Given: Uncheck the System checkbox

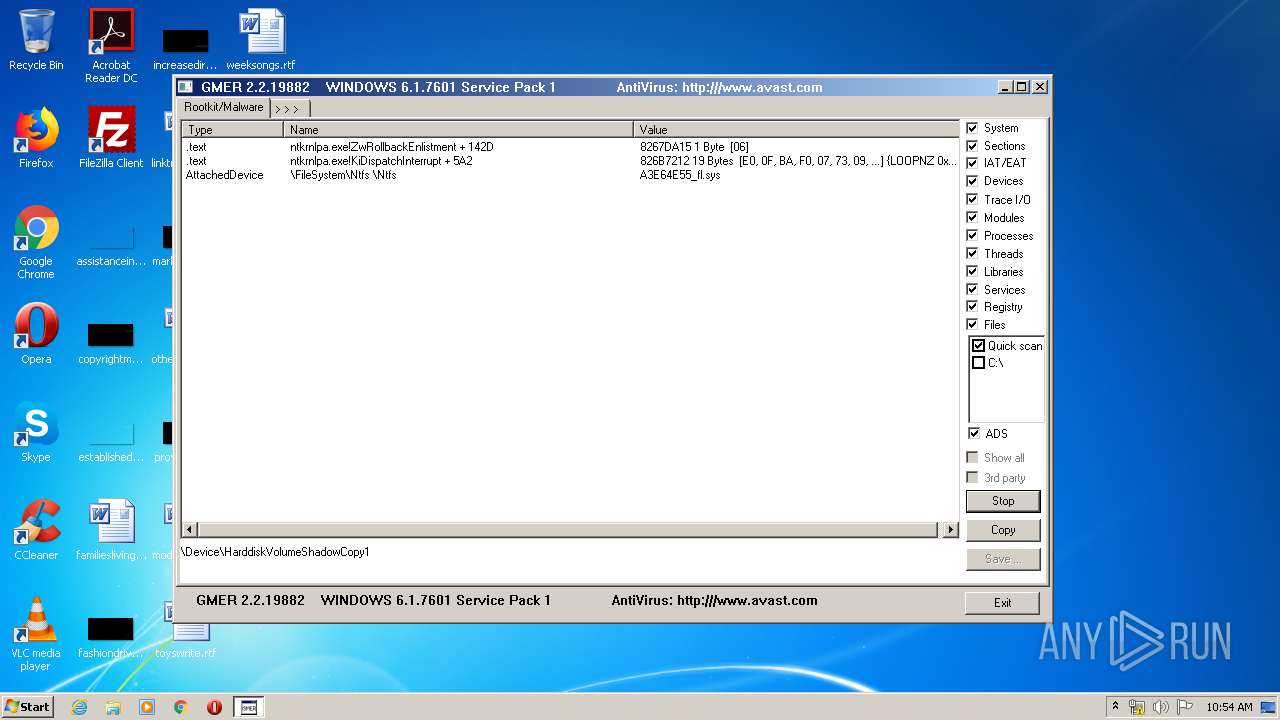Looking at the screenshot, I should 972,128.
